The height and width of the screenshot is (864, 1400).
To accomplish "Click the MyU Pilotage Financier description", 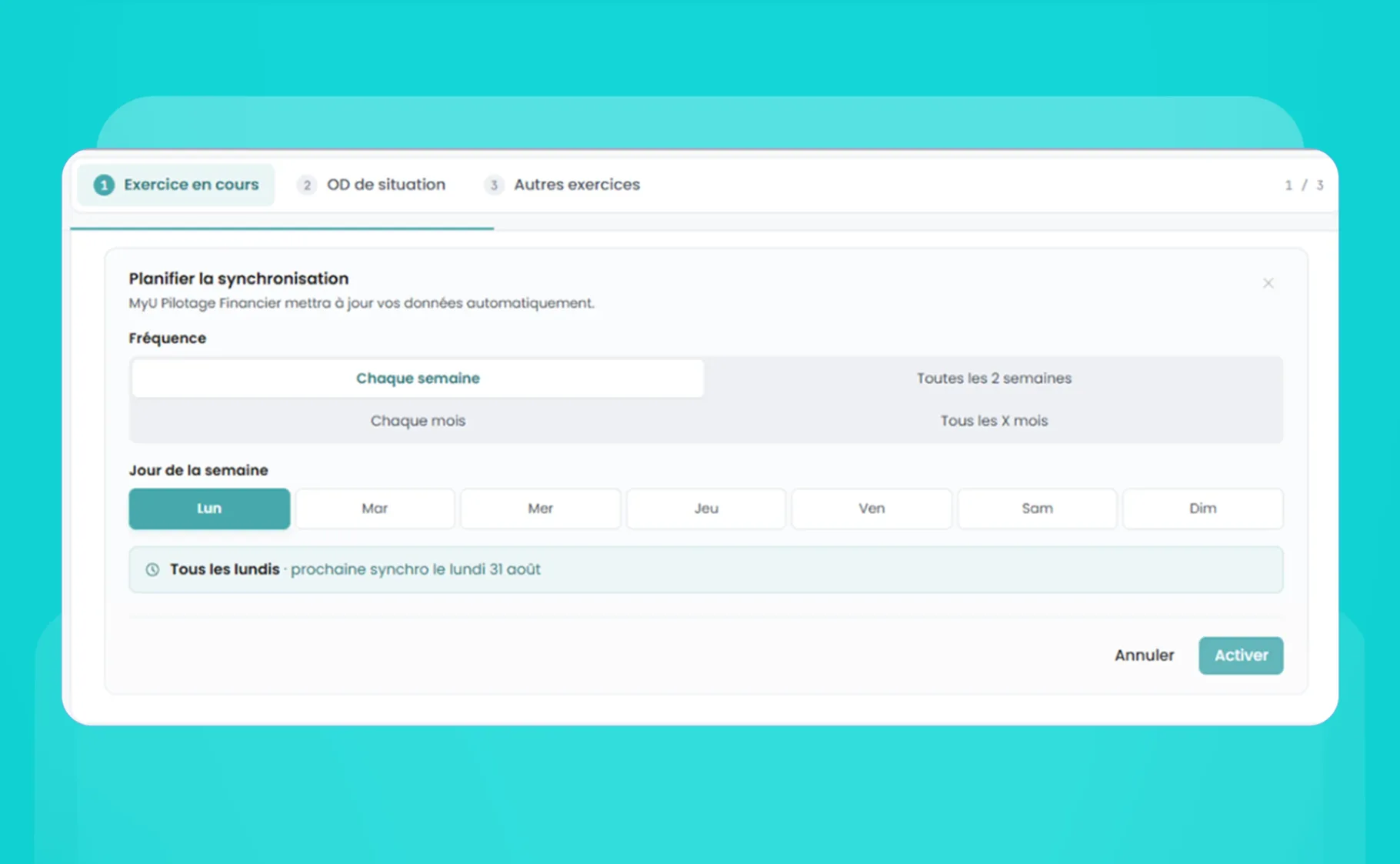I will pyautogui.click(x=362, y=303).
